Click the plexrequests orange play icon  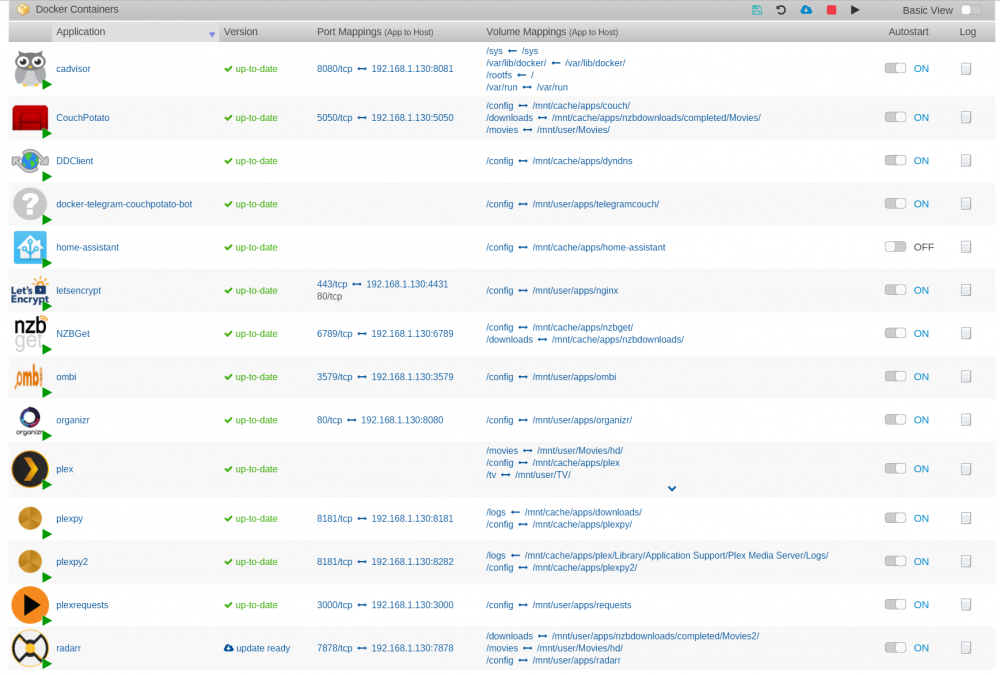point(30,605)
